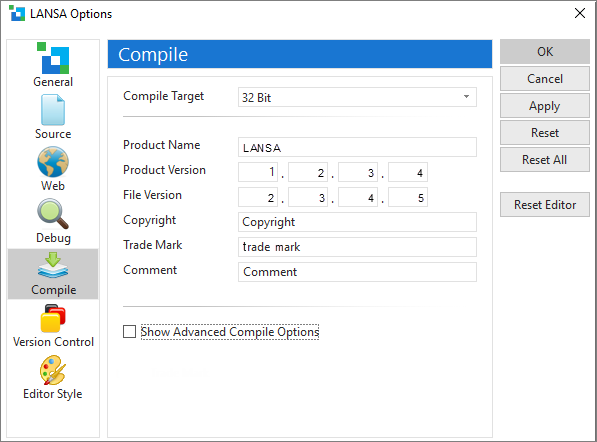Click the OK button
Viewport: 597px width, 442px height.
click(545, 51)
